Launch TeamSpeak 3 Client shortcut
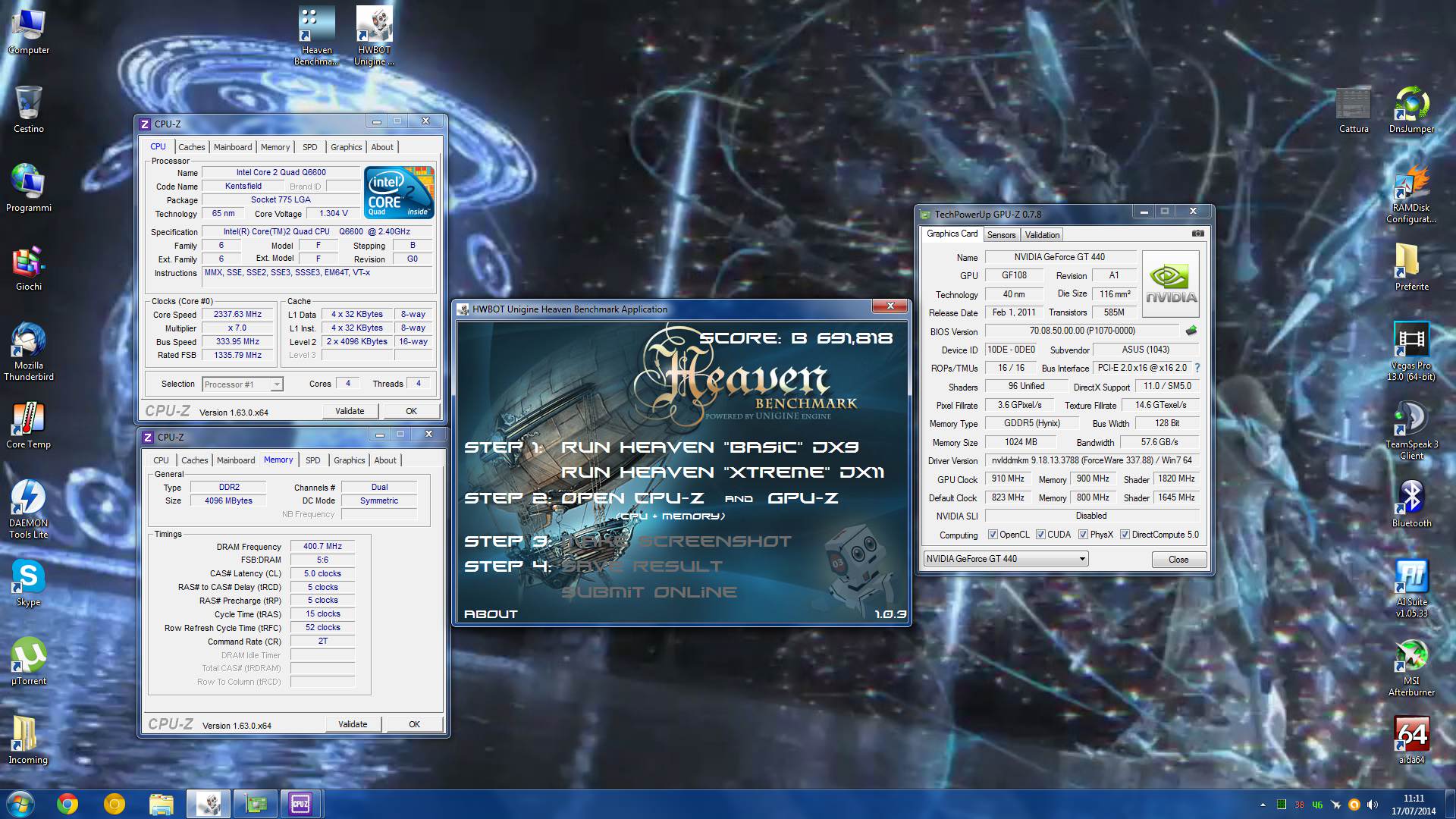The width and height of the screenshot is (1456, 819). click(1411, 430)
